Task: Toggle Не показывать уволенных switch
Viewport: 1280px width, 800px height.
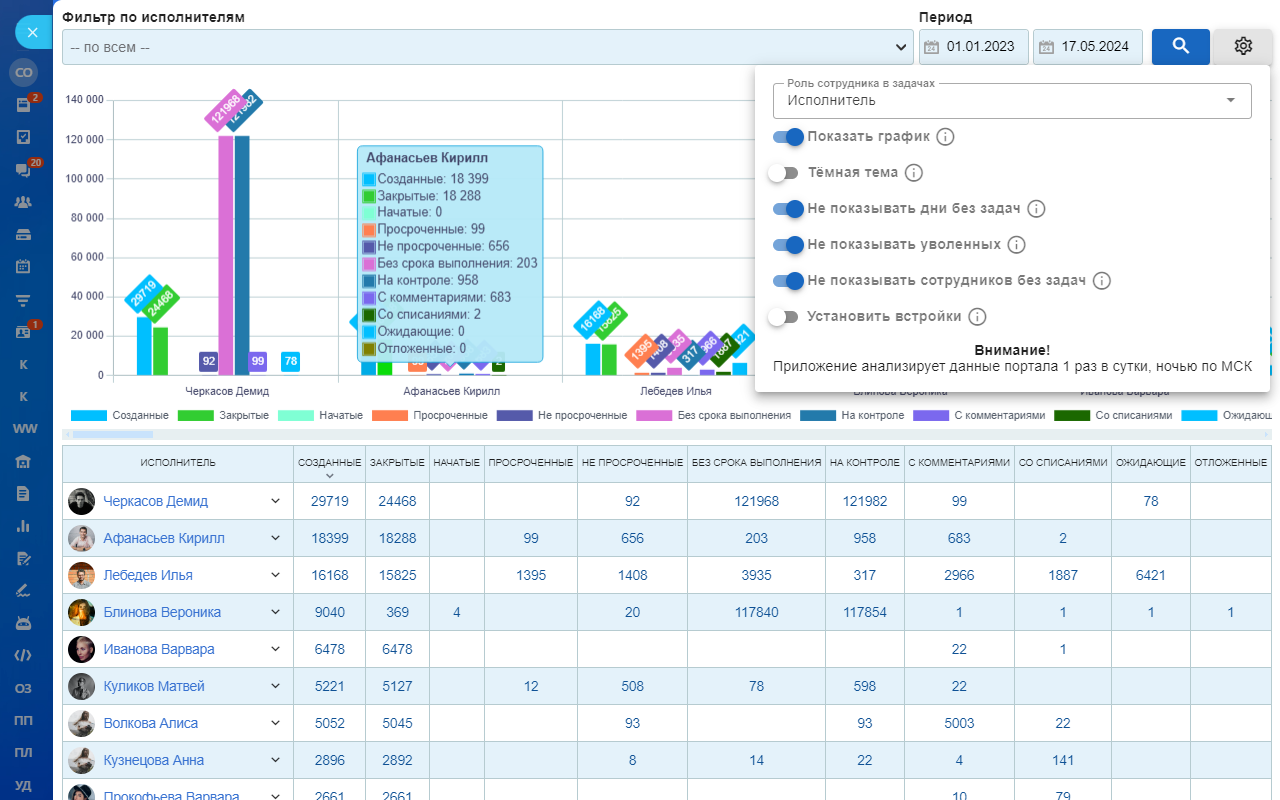Action: 789,245
